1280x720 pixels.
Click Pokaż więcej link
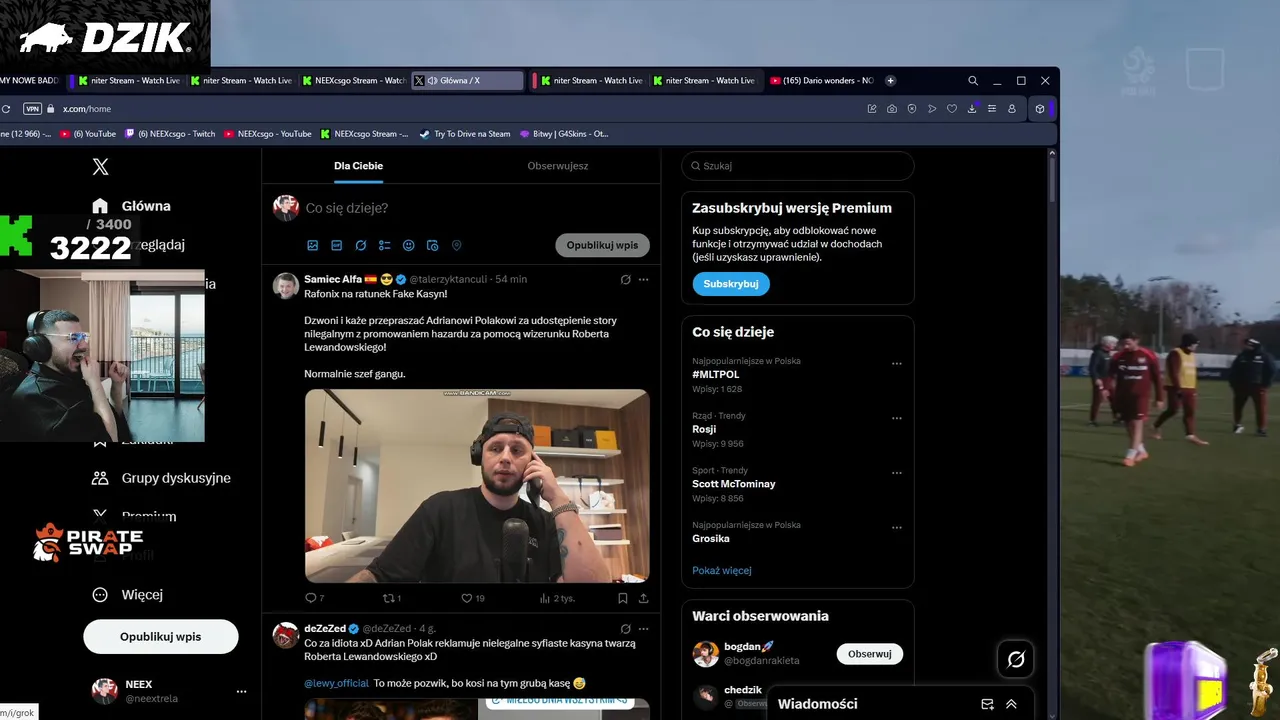(x=722, y=570)
